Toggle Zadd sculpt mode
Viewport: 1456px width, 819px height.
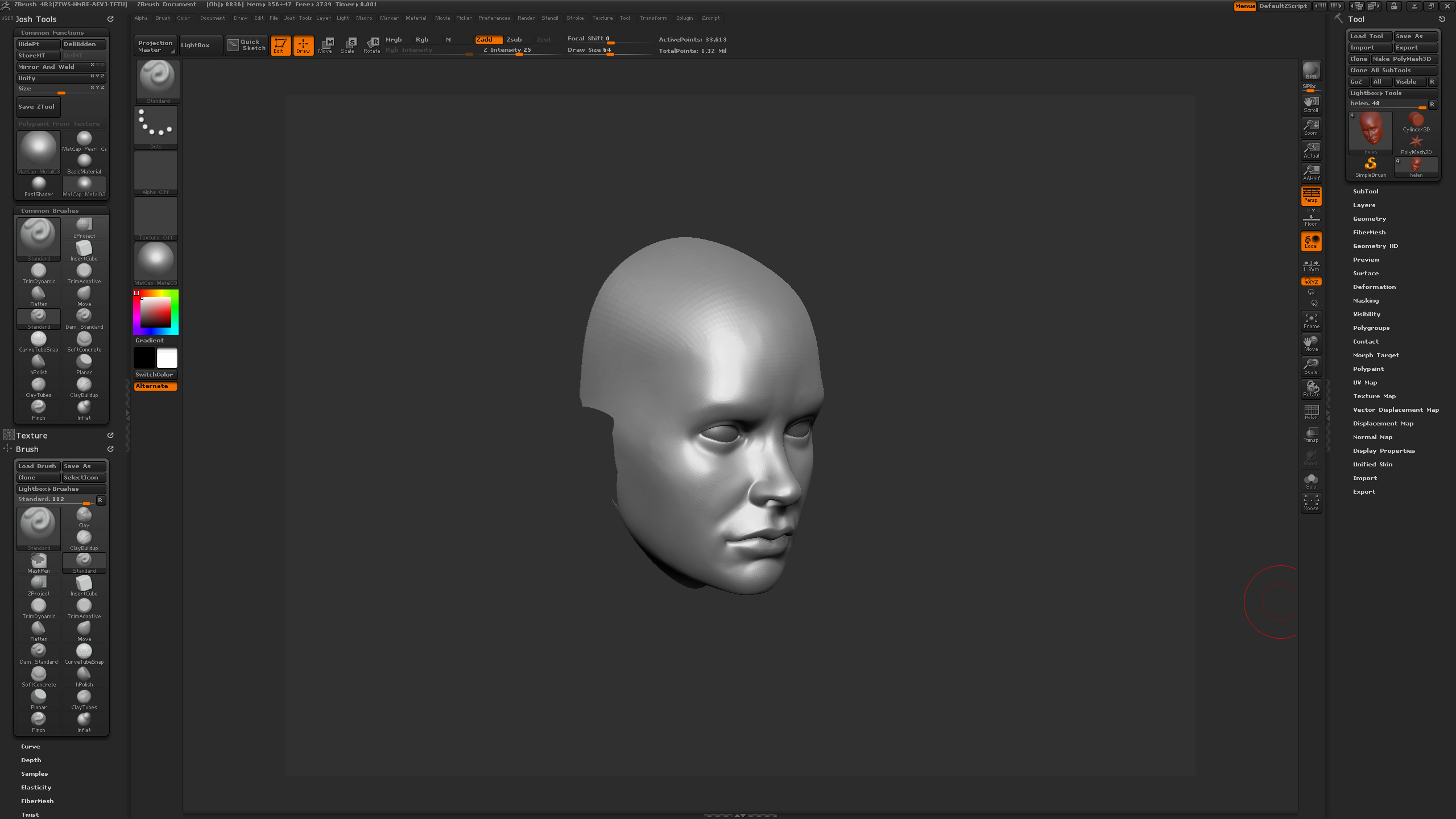pos(489,39)
